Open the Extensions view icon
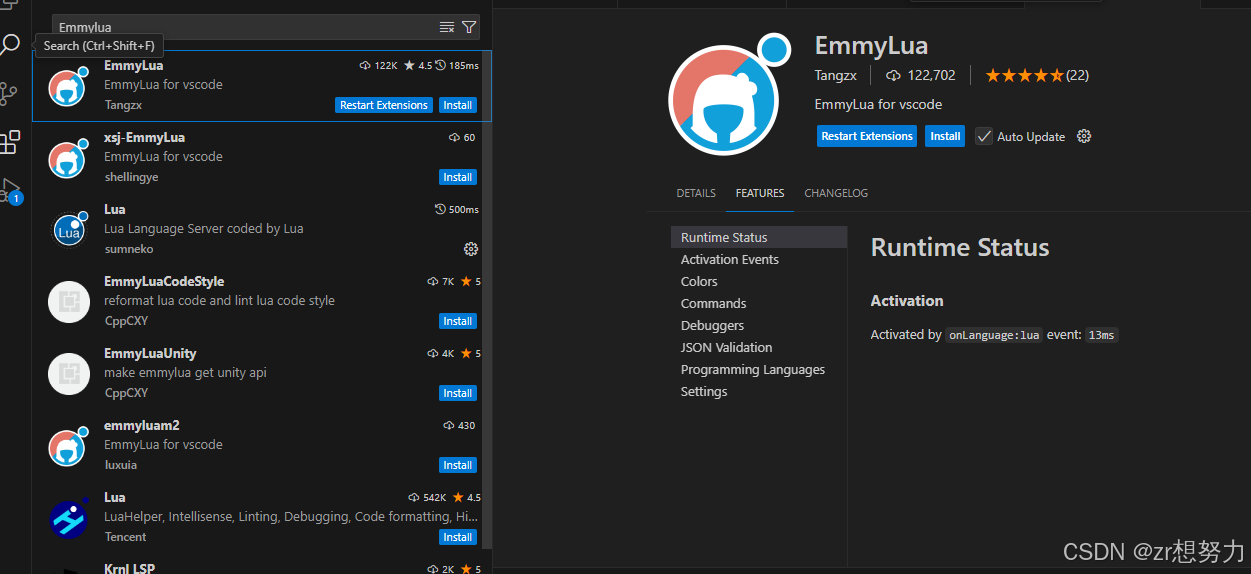 point(10,142)
